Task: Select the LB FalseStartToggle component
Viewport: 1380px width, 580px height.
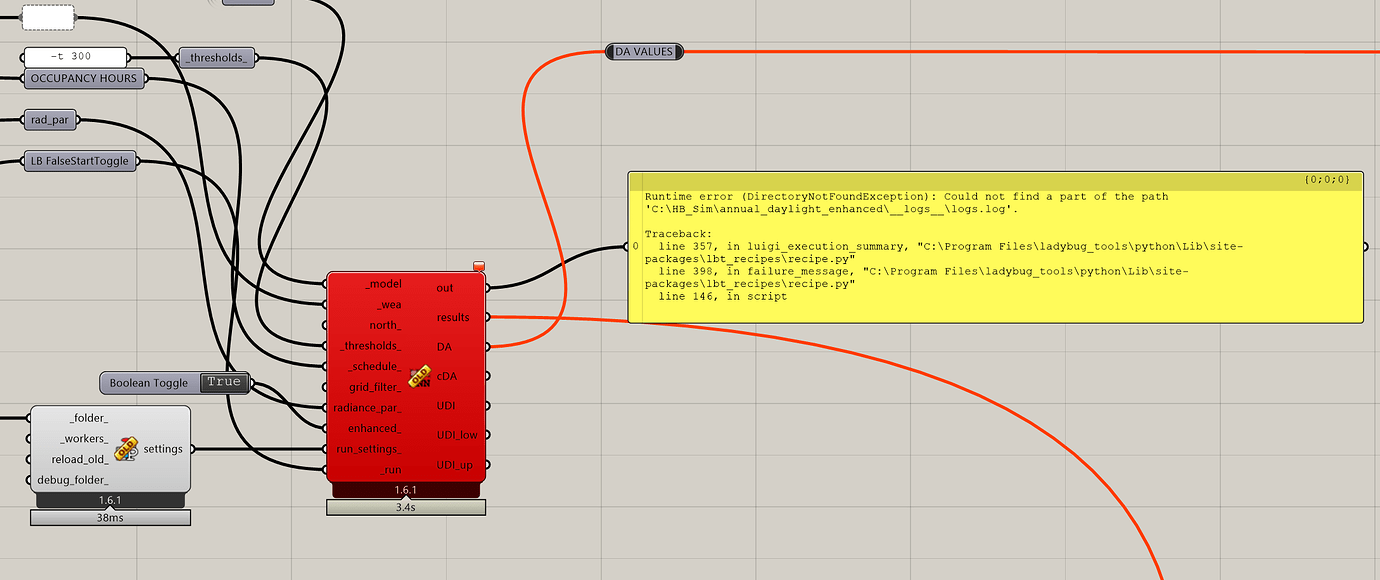Action: [x=79, y=160]
